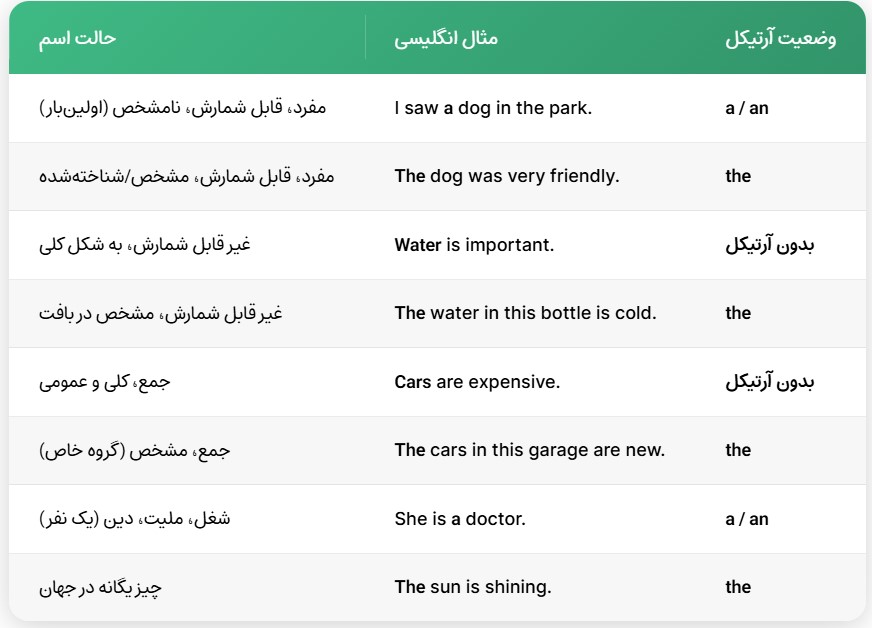This screenshot has width=872, height=628.
Task: Click the 'چیز یگانه در جهان' cell
Action: [100, 587]
